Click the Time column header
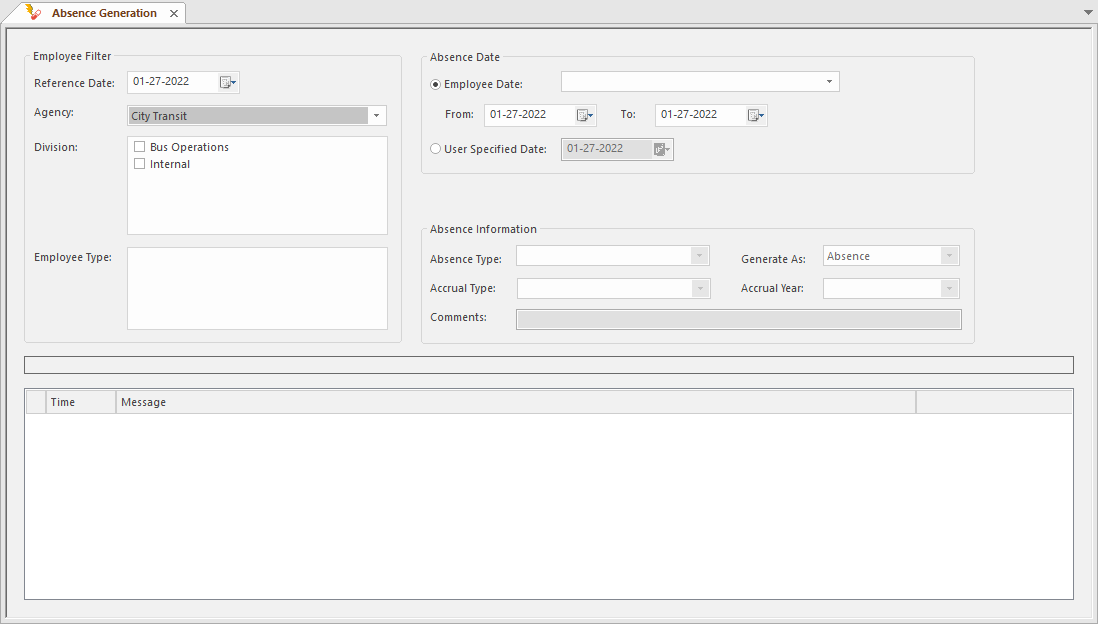This screenshot has width=1098, height=624. pos(80,402)
